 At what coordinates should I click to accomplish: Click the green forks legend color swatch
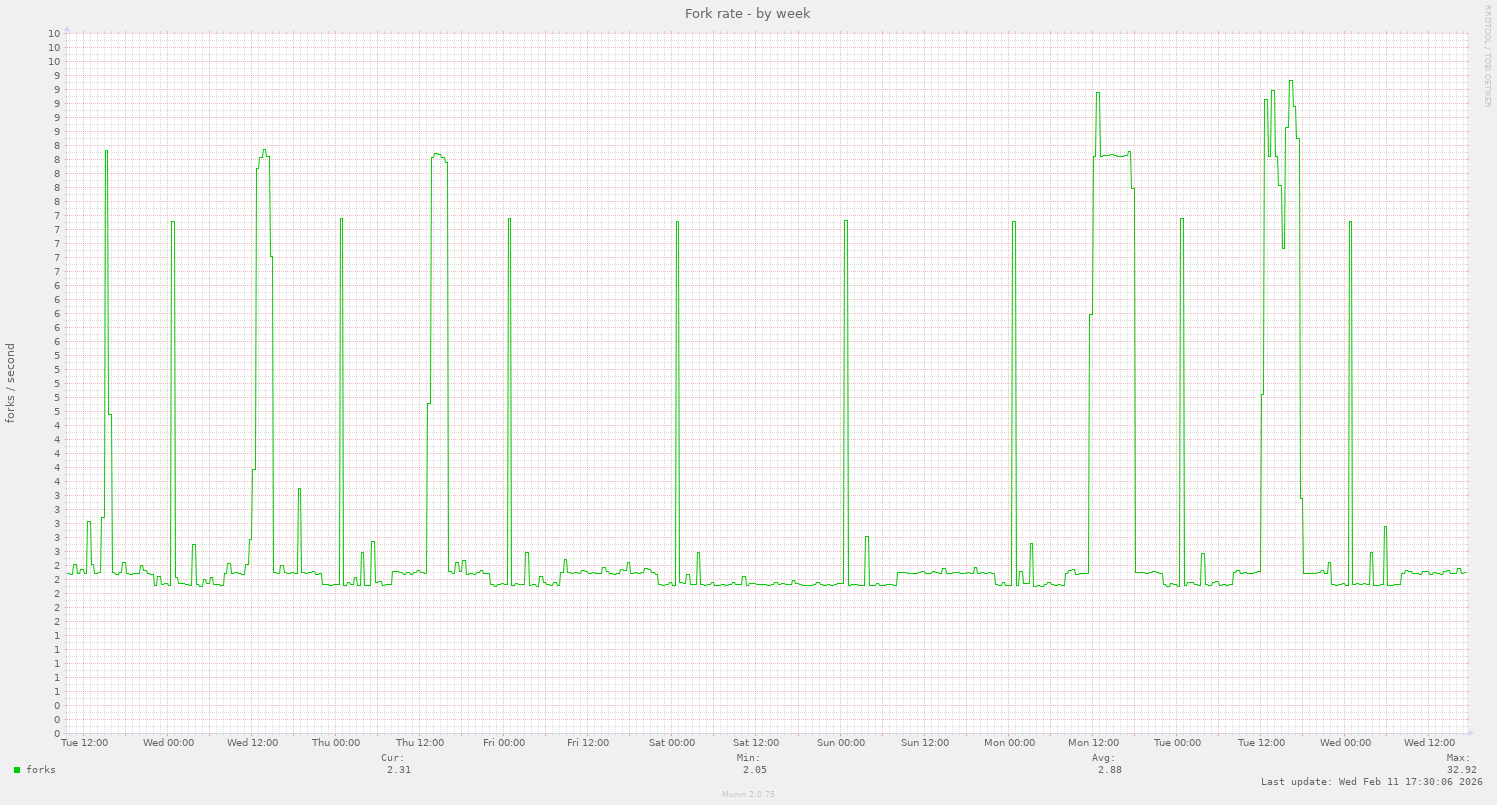(17, 770)
